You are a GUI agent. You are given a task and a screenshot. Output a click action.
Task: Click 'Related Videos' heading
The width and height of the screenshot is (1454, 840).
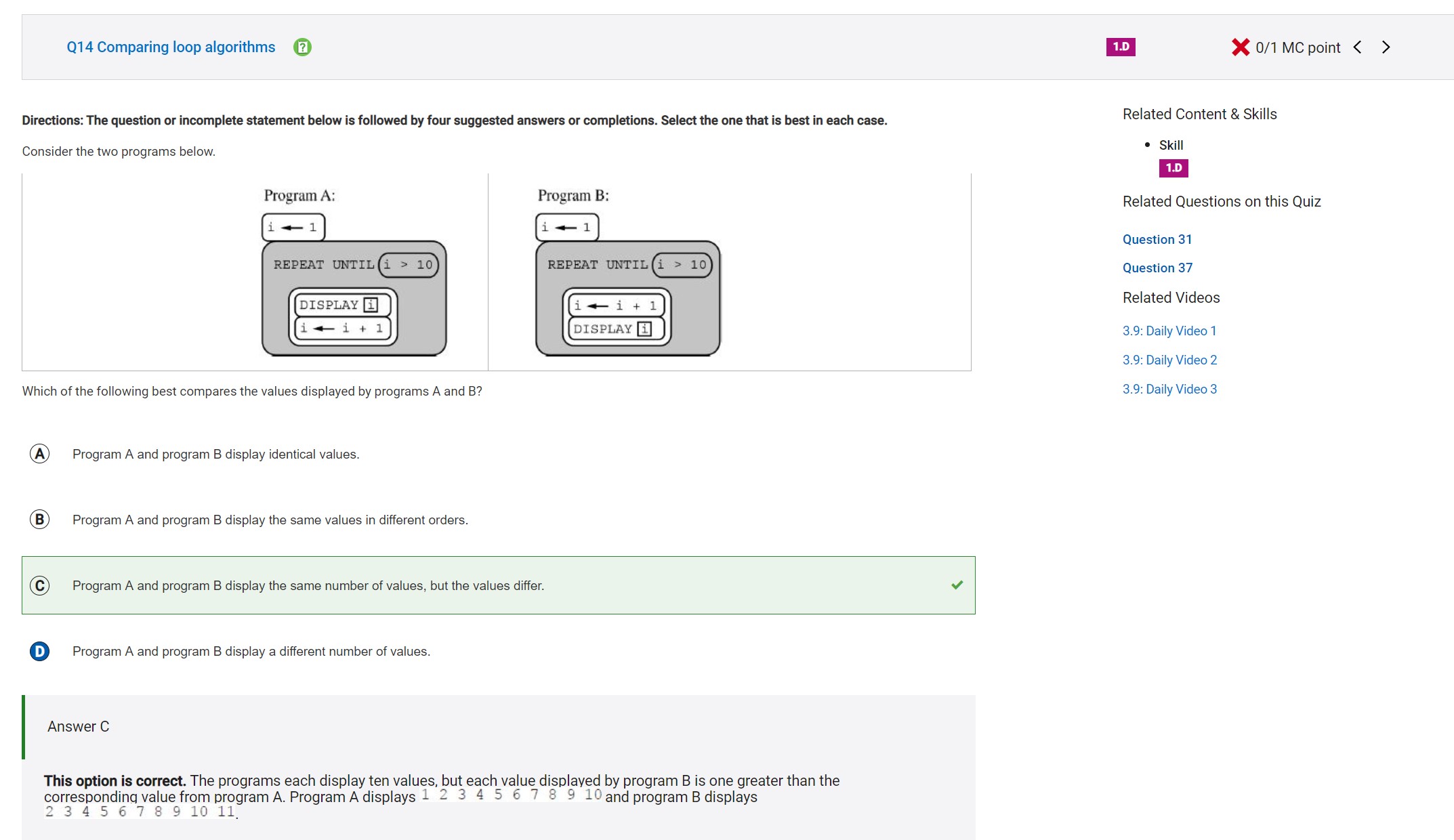[x=1171, y=297]
